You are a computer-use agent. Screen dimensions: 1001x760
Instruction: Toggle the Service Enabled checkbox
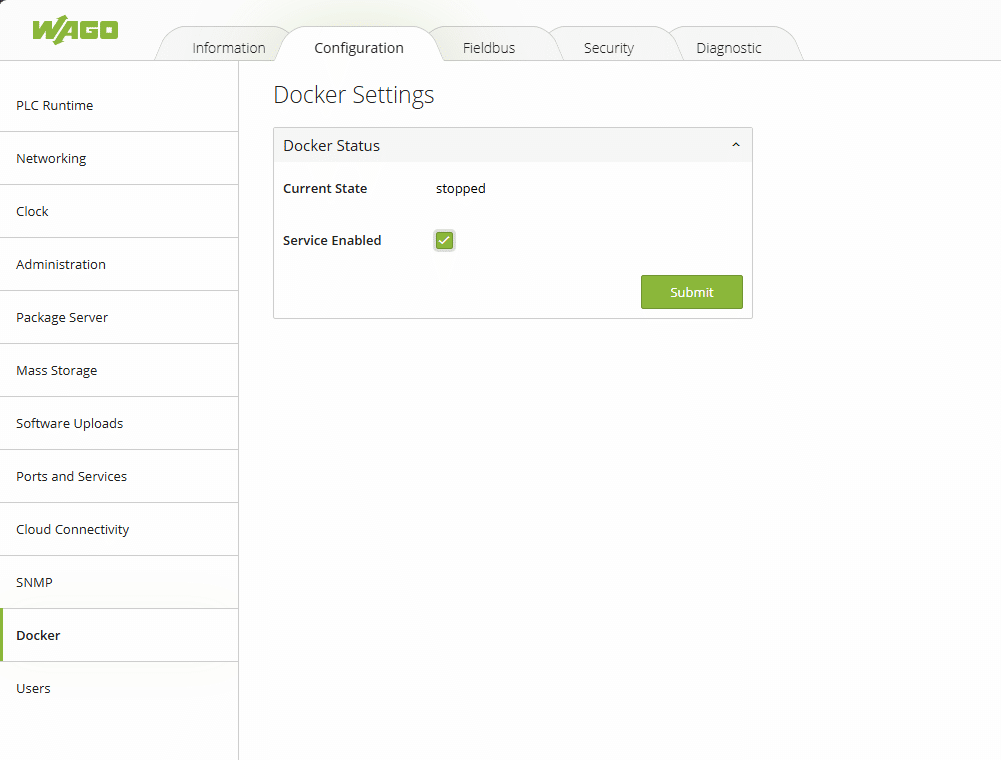click(x=444, y=241)
